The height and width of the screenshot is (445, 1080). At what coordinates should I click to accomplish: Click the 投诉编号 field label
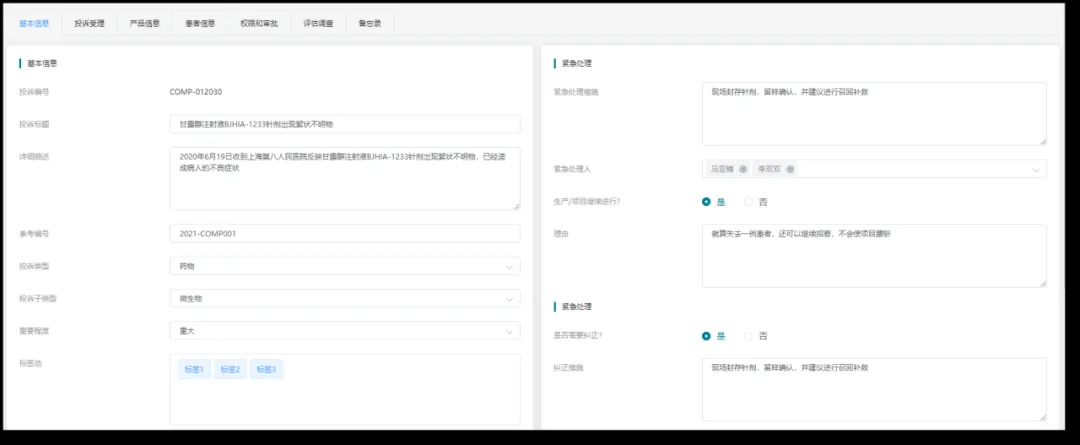(34, 92)
